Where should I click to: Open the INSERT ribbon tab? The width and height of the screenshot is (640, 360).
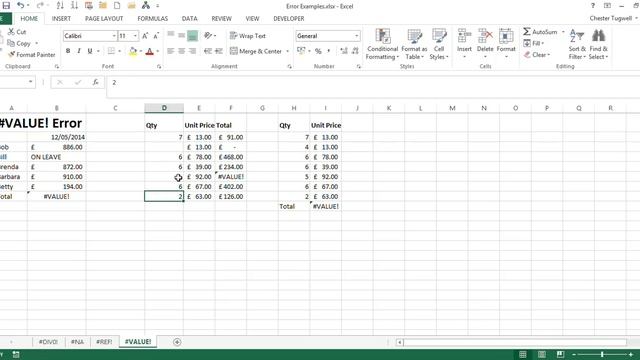[x=61, y=18]
